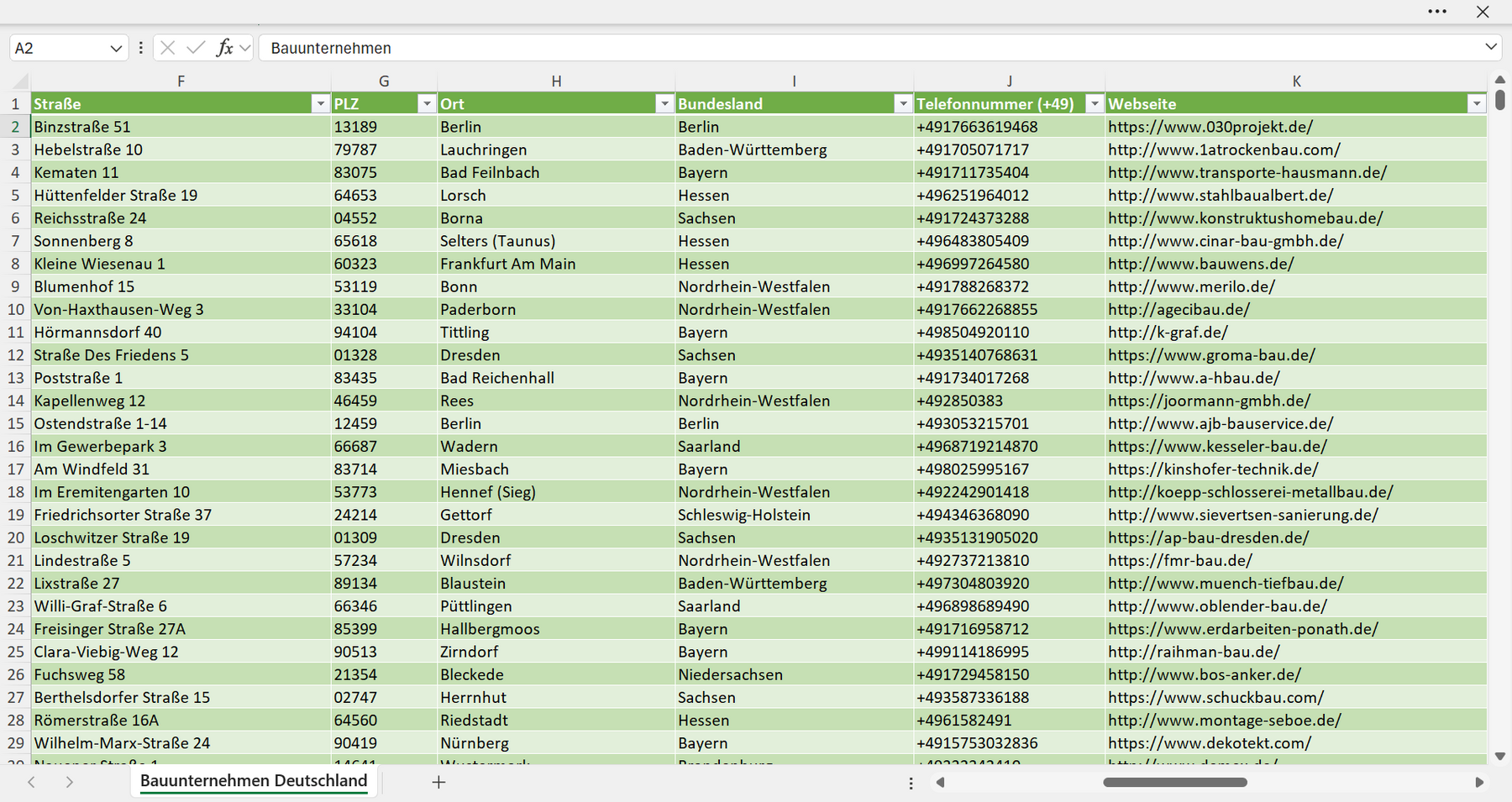Select column header K
1512x802 pixels.
1296,81
